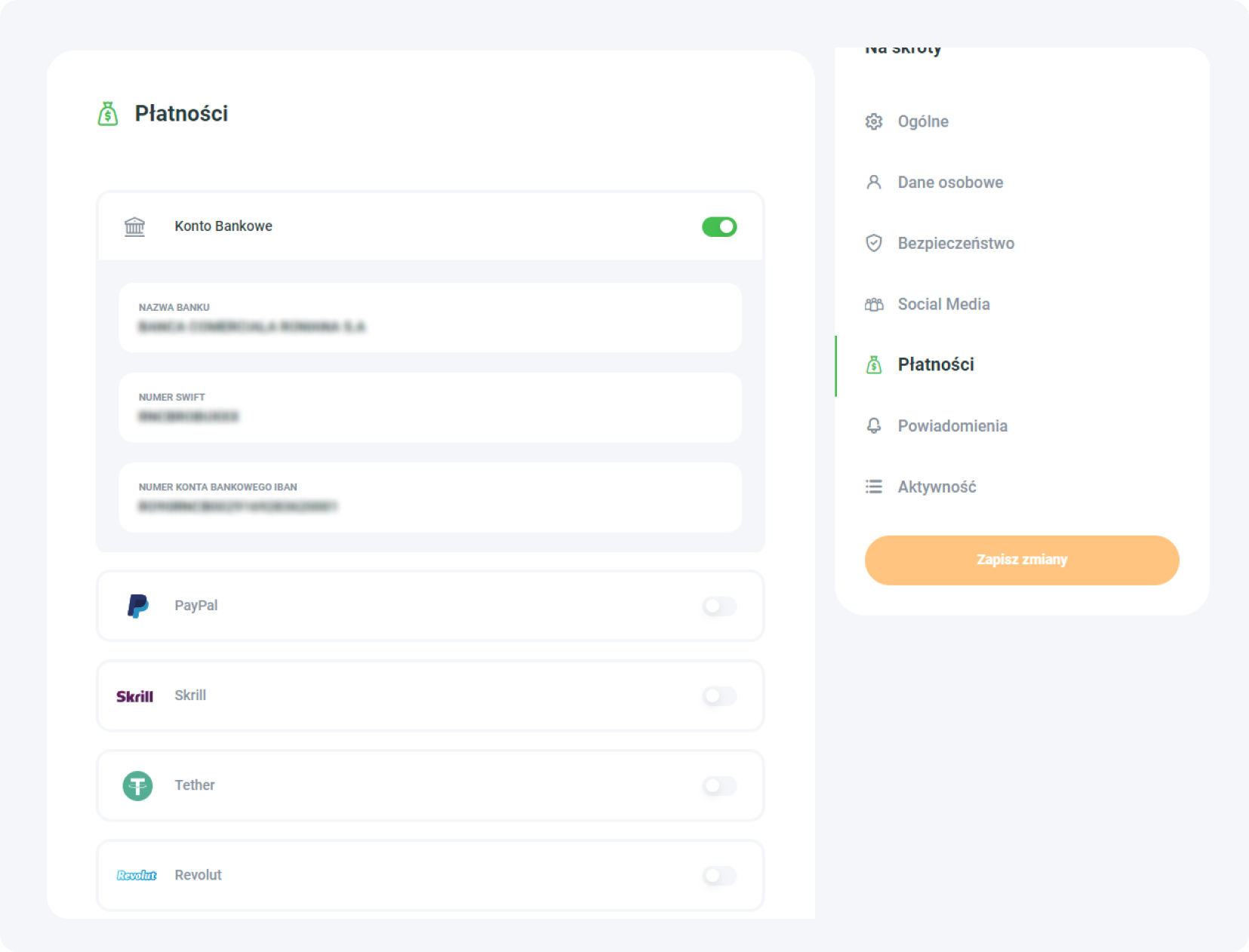The image size is (1249, 952).
Task: Switch on the Revolut toggle
Action: [719, 876]
